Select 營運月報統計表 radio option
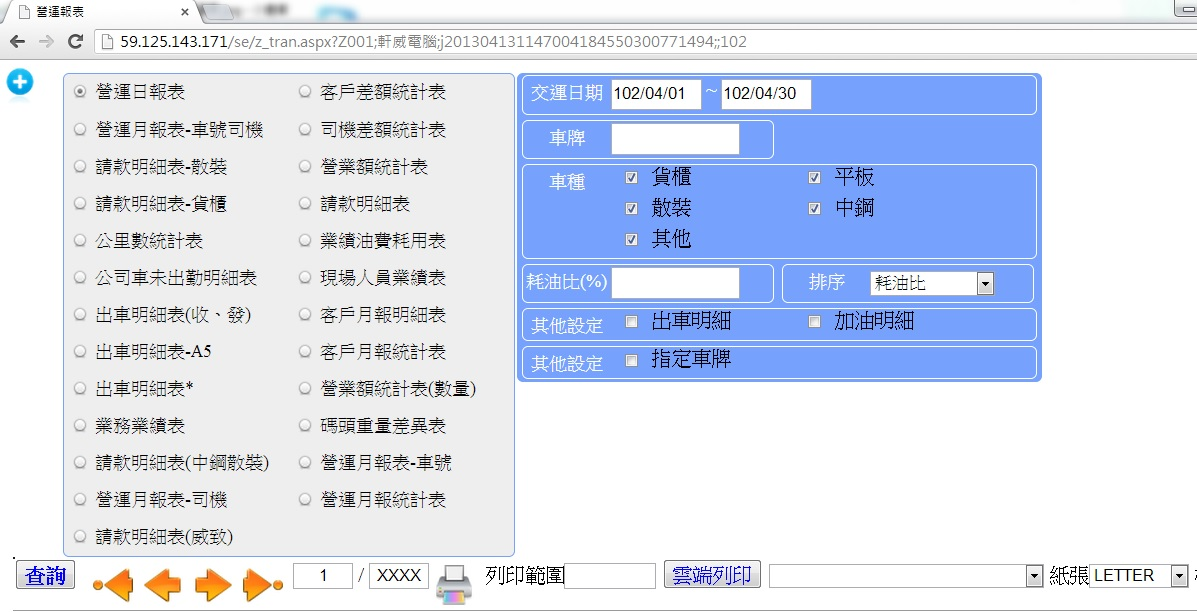 tap(305, 500)
